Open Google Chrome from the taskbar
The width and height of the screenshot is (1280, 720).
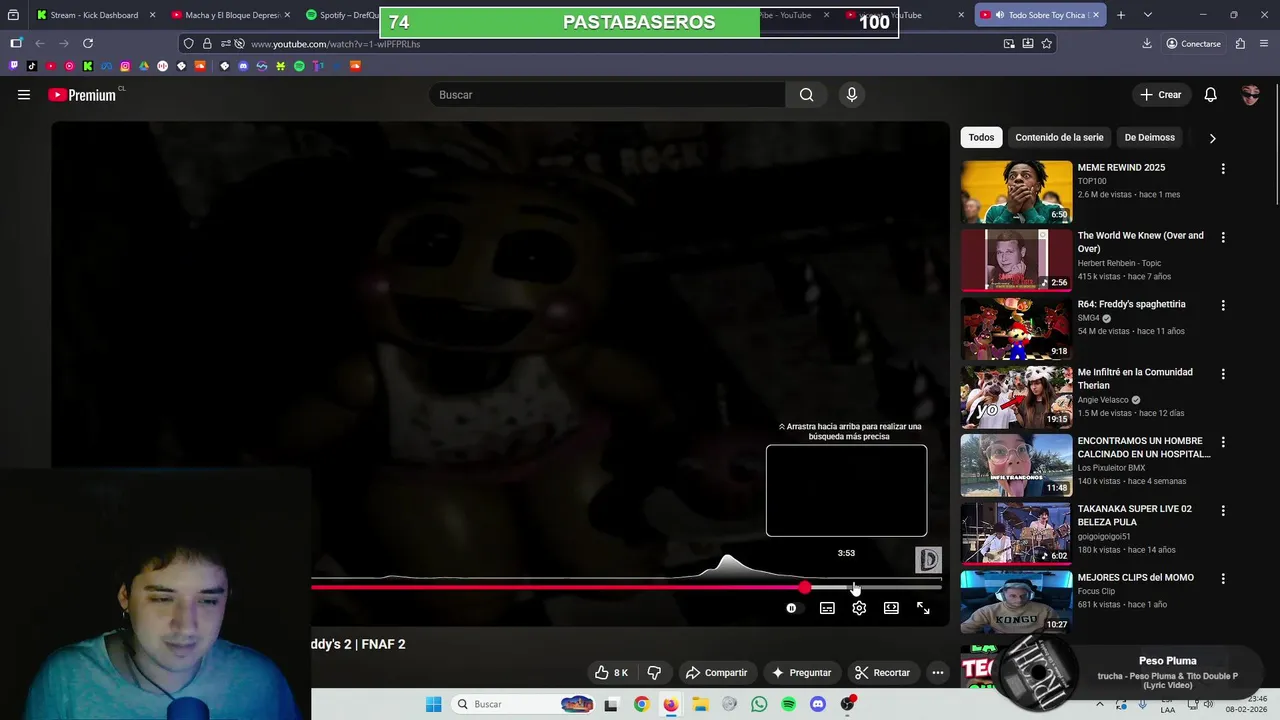pos(641,704)
